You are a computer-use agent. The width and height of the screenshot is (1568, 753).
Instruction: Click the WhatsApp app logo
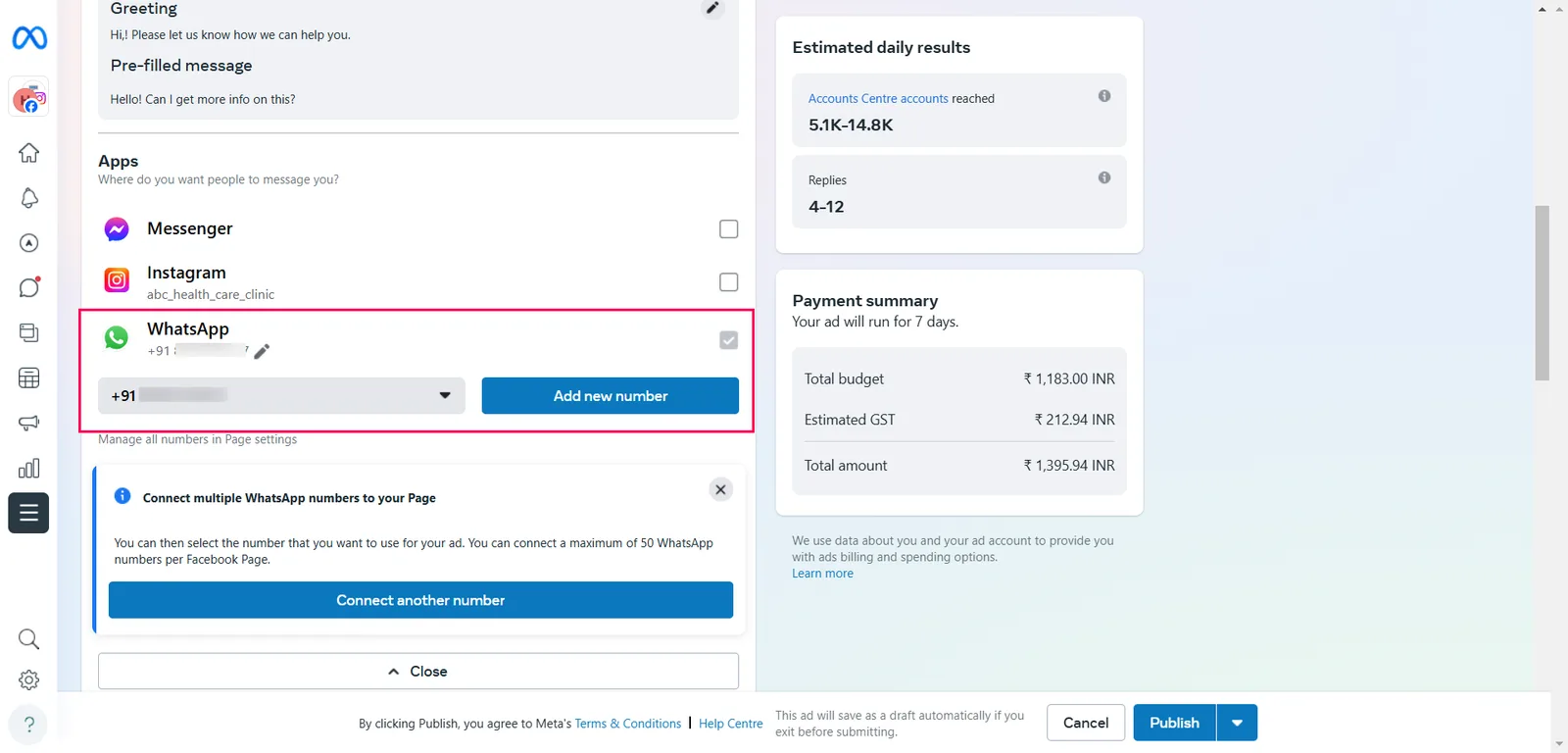coord(117,338)
